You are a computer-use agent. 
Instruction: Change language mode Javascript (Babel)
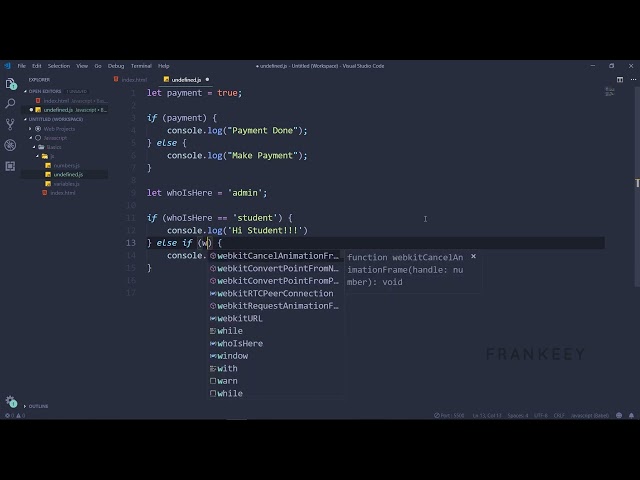point(590,416)
